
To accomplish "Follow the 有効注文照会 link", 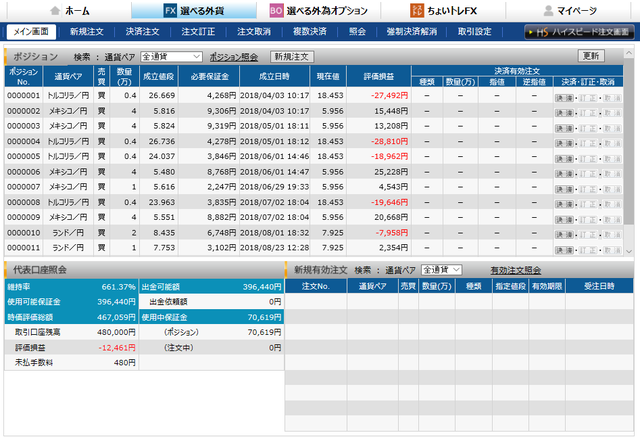I will [516, 270].
